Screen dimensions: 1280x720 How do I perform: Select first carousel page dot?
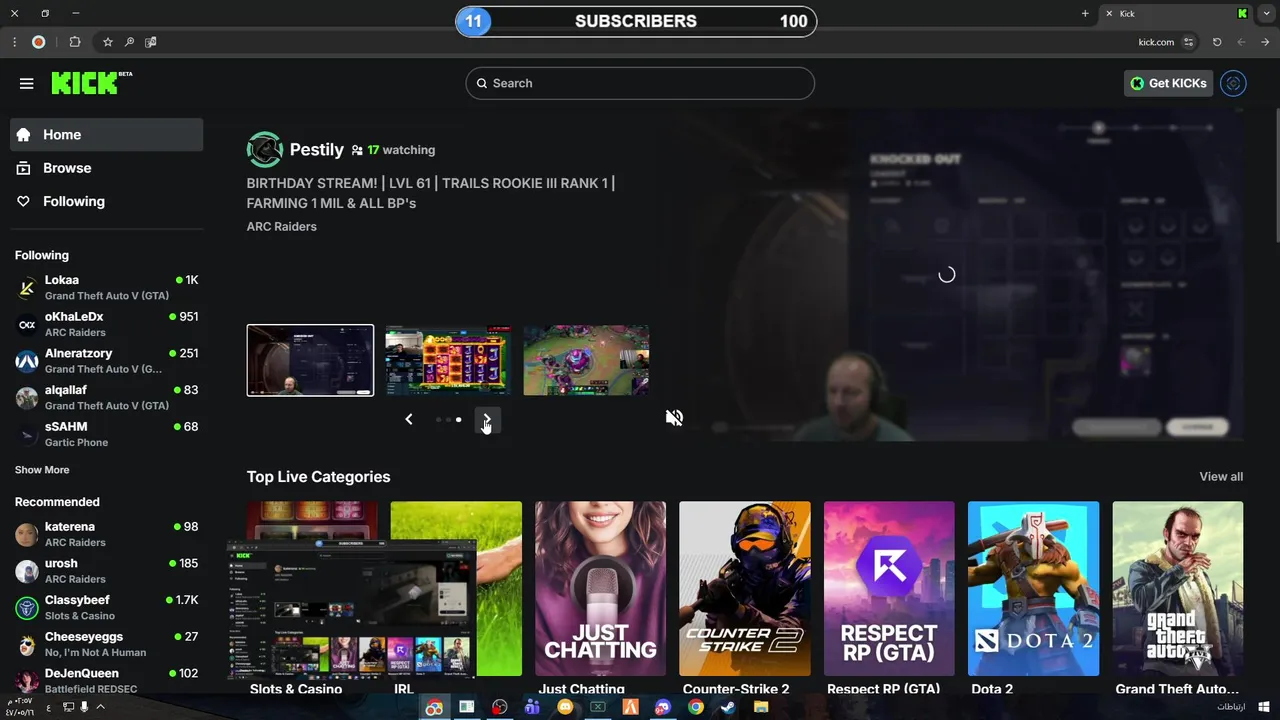(438, 420)
